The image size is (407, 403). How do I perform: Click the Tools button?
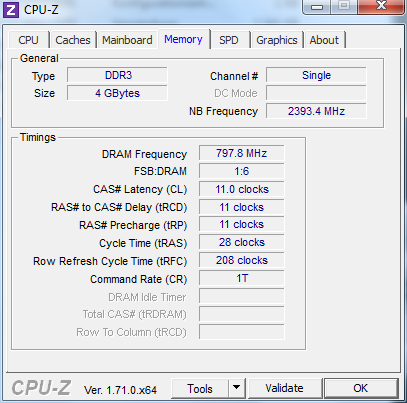pyautogui.click(x=200, y=388)
